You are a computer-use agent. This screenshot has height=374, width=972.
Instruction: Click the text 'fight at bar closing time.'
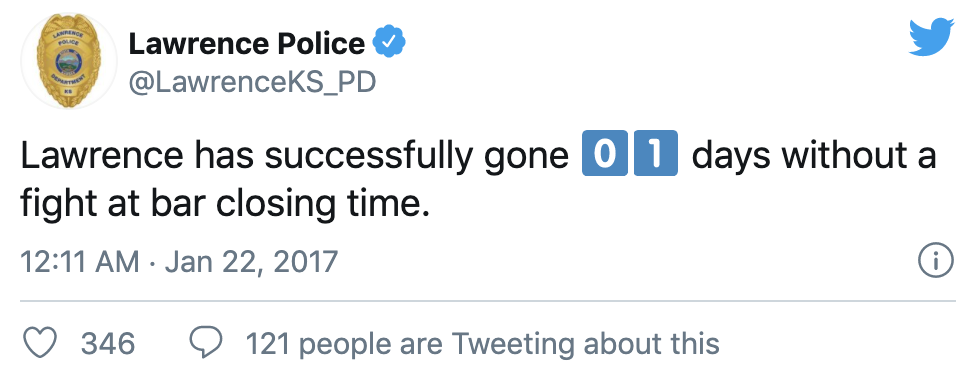(x=224, y=203)
